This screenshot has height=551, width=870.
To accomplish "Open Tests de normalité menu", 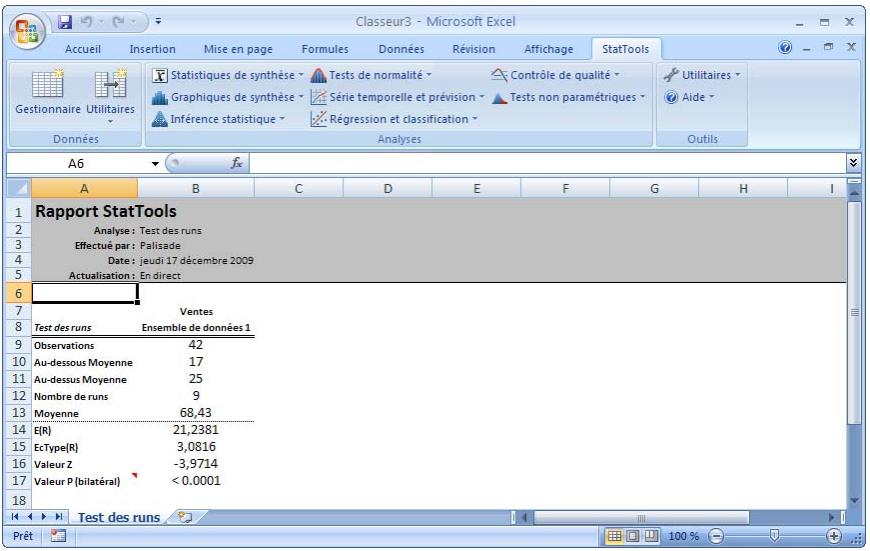I will pos(371,75).
